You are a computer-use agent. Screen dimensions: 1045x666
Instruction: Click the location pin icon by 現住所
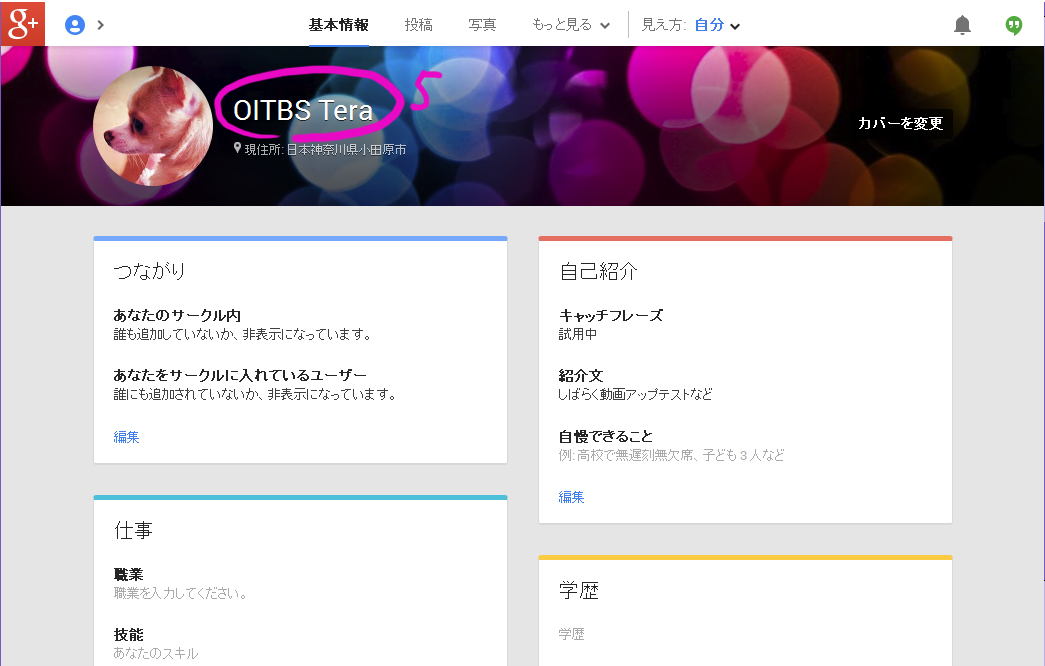(237, 148)
